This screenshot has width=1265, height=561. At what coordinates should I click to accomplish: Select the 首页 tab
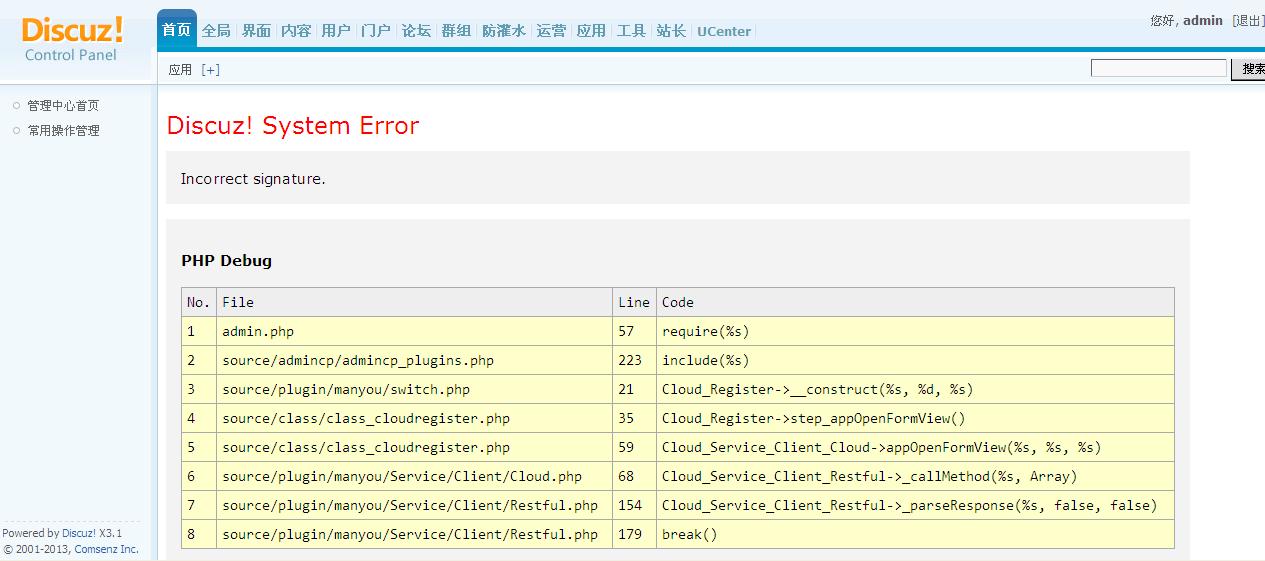[x=177, y=30]
